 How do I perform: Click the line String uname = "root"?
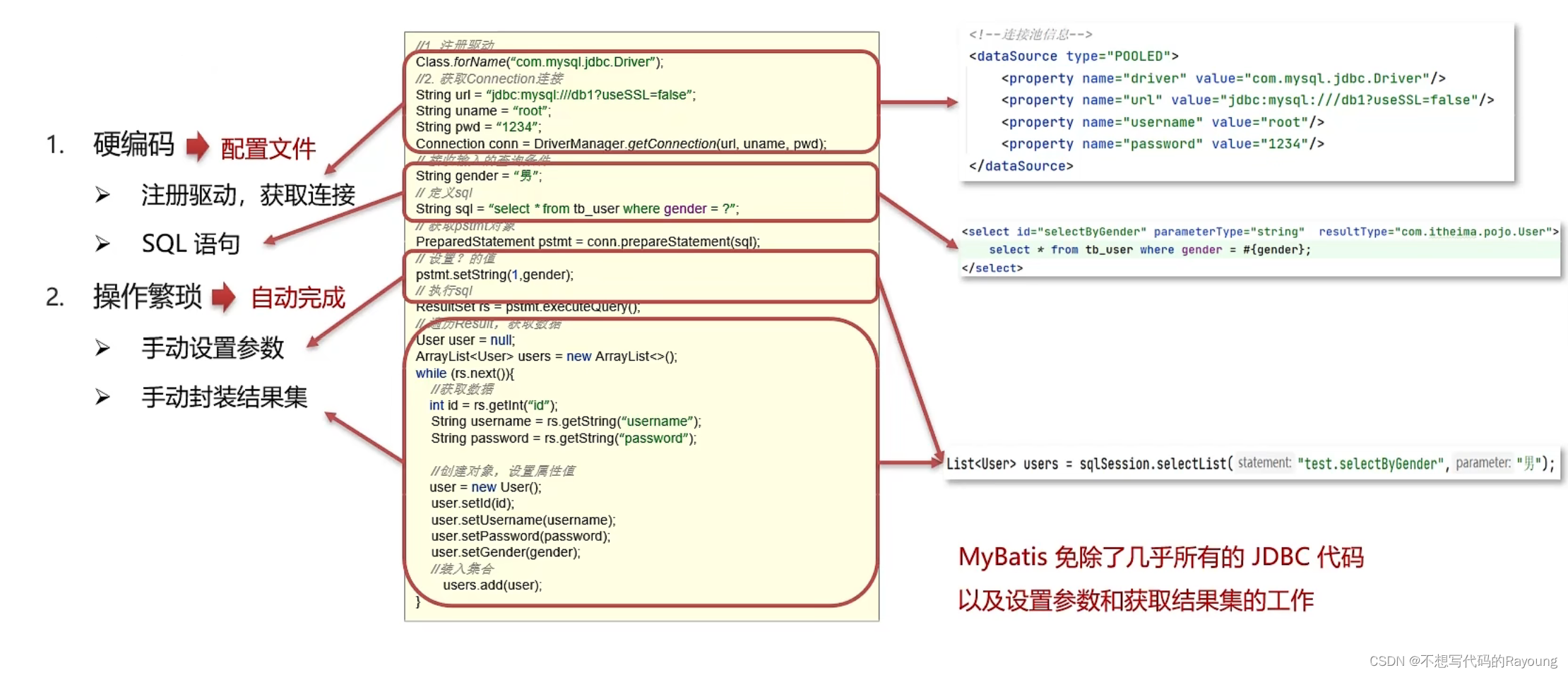point(483,111)
